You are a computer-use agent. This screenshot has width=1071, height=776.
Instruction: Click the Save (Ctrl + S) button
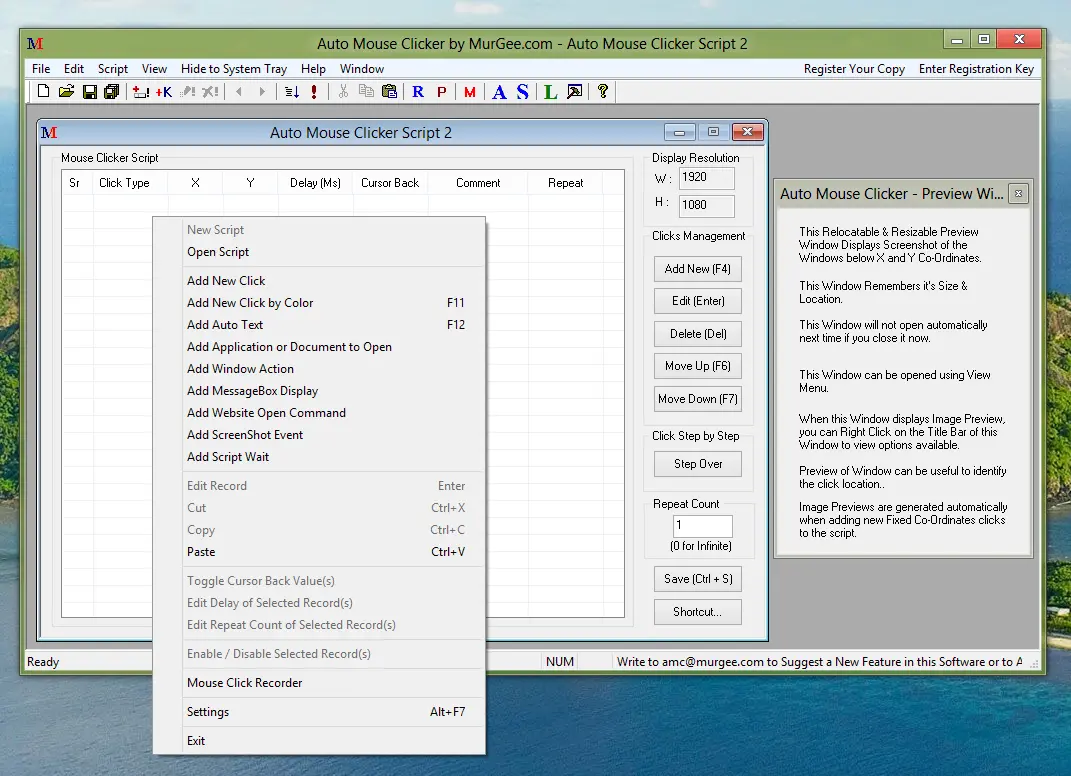coord(697,579)
